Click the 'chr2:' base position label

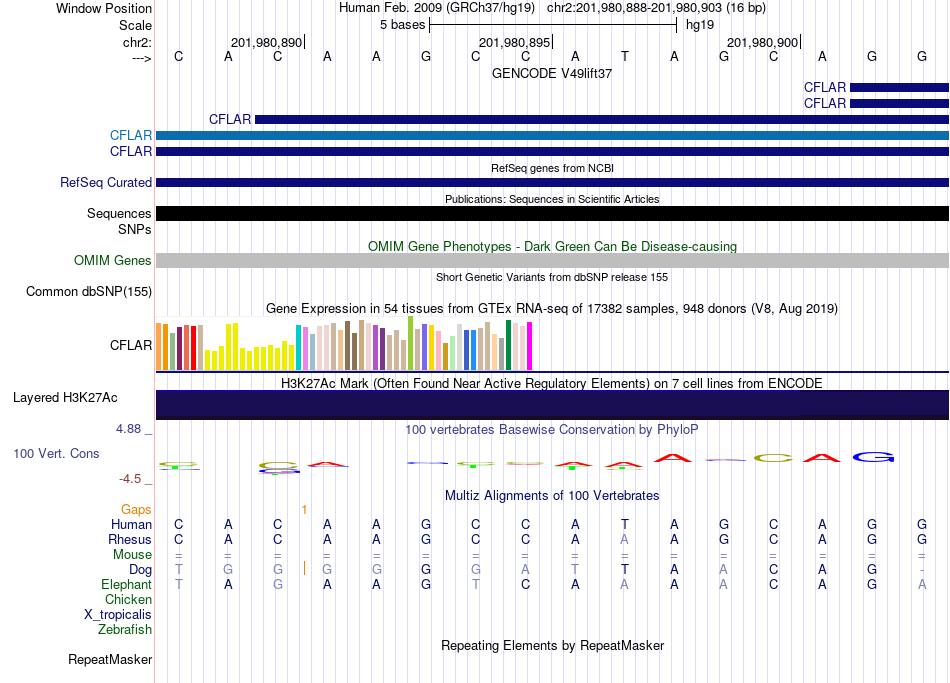pyautogui.click(x=137, y=42)
